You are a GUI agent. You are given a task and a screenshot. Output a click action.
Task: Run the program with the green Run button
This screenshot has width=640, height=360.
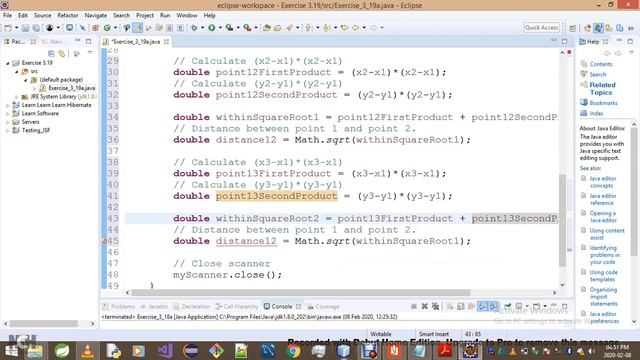click(x=211, y=28)
